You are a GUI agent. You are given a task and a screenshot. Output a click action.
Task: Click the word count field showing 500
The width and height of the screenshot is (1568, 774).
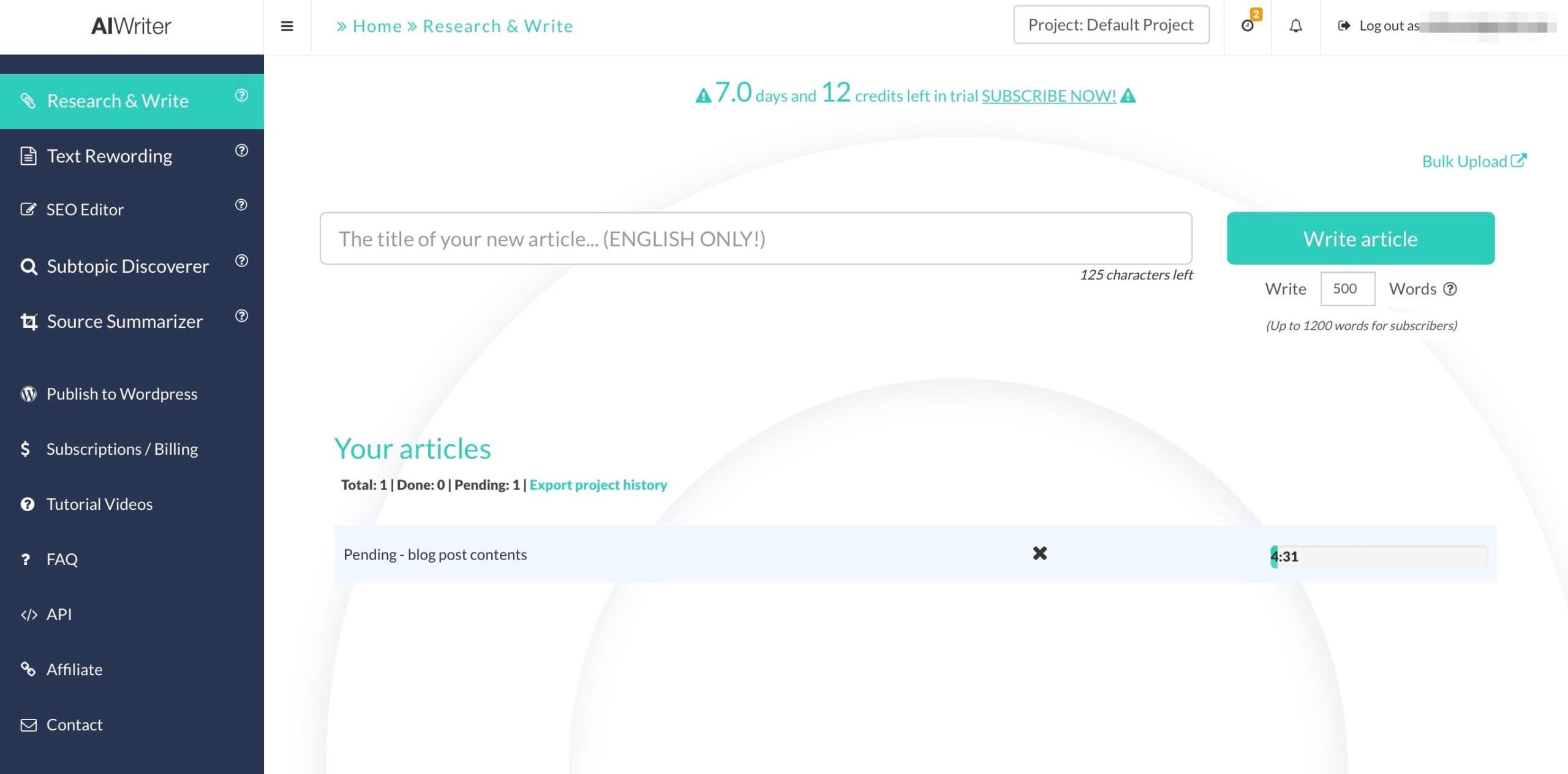(x=1347, y=289)
